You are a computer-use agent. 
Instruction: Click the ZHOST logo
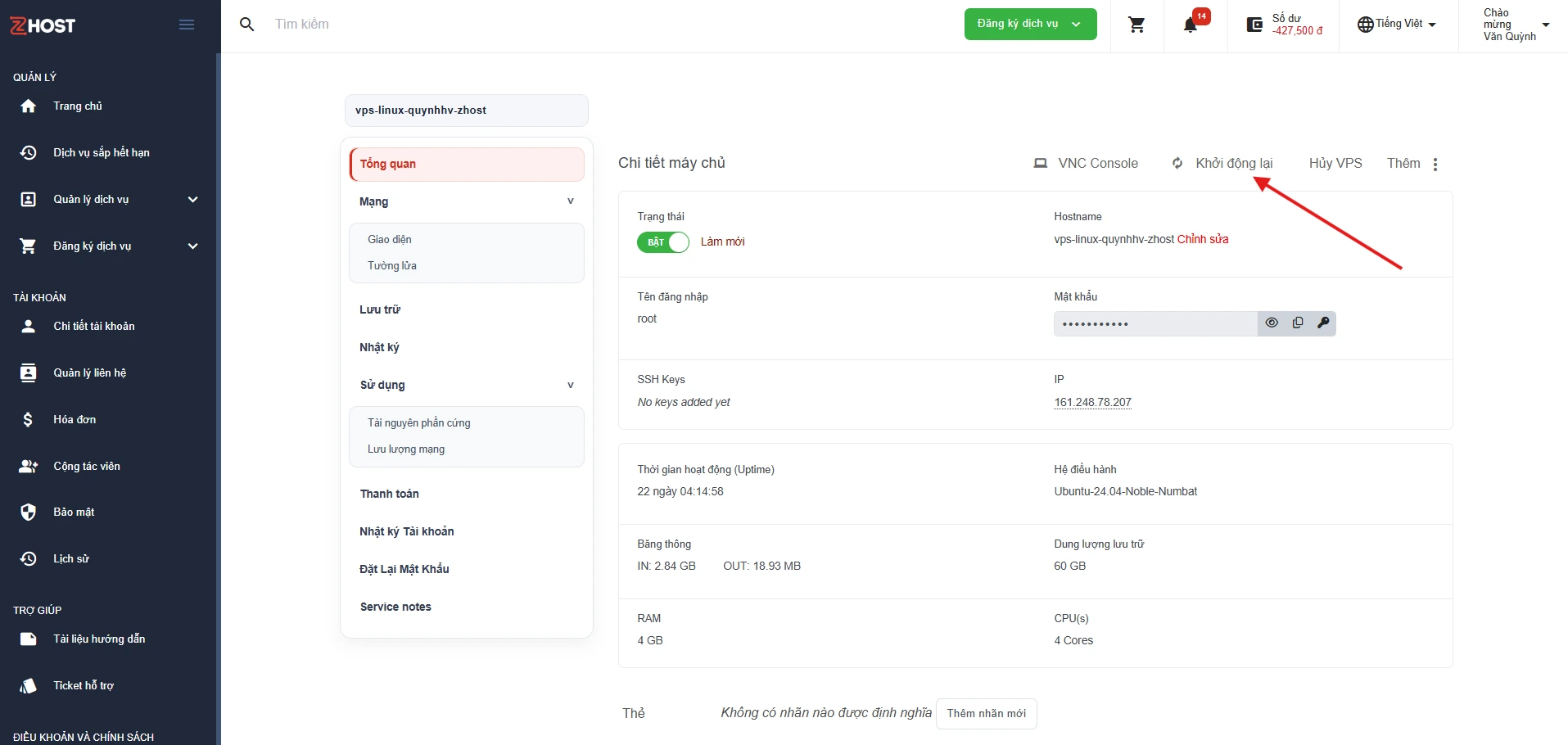coord(43,25)
